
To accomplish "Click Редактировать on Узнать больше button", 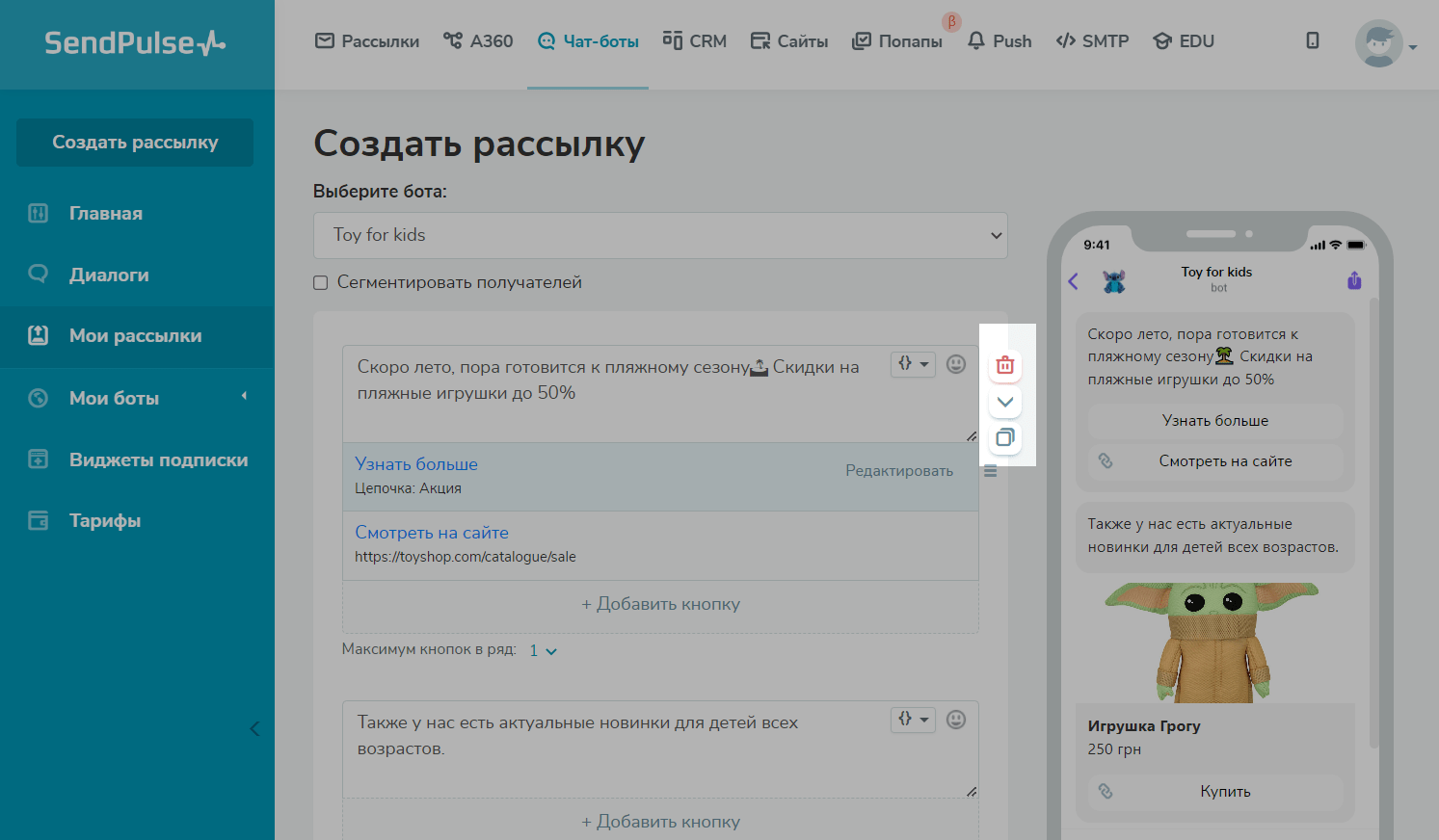I will coord(898,471).
